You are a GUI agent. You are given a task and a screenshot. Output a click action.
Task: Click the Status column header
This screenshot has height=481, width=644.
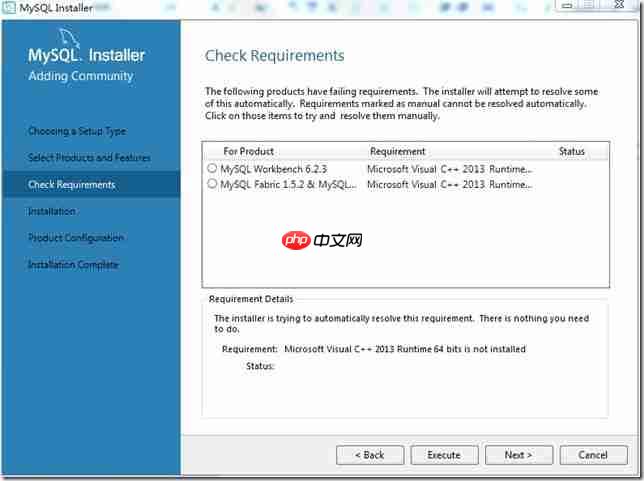[x=572, y=152]
